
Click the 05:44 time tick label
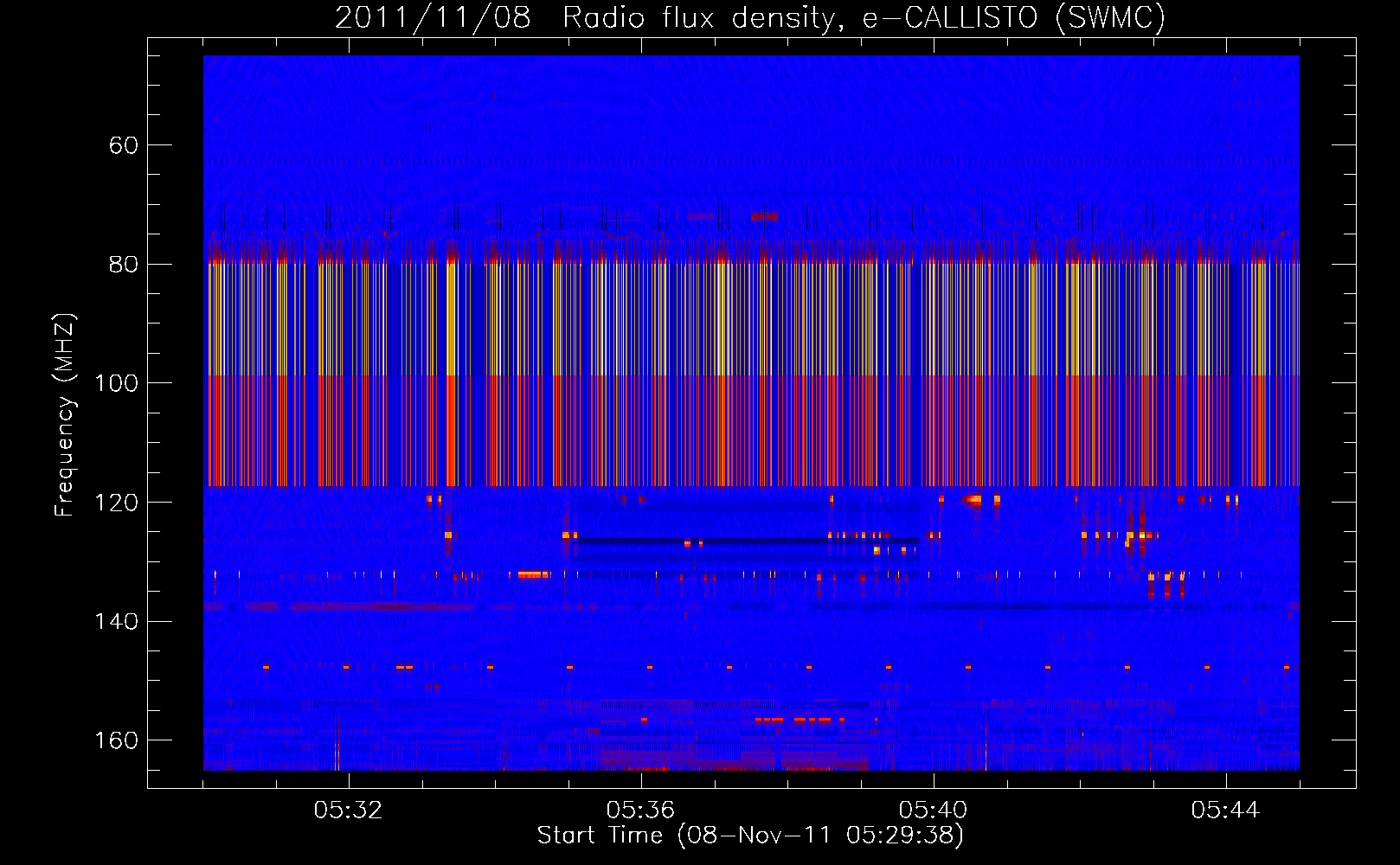[1225, 810]
